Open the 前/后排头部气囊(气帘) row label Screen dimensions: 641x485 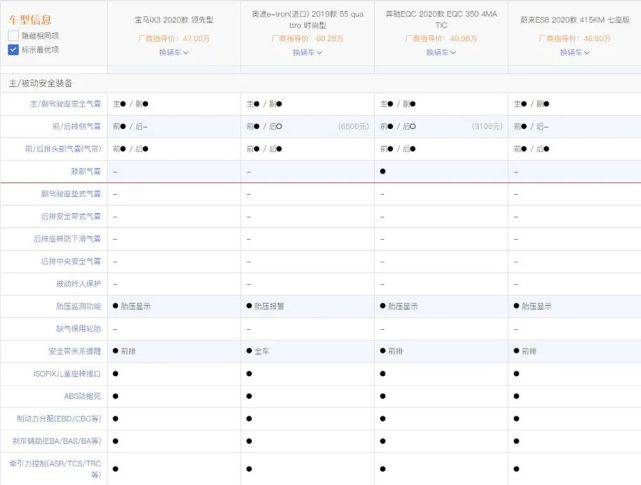[x=63, y=149]
